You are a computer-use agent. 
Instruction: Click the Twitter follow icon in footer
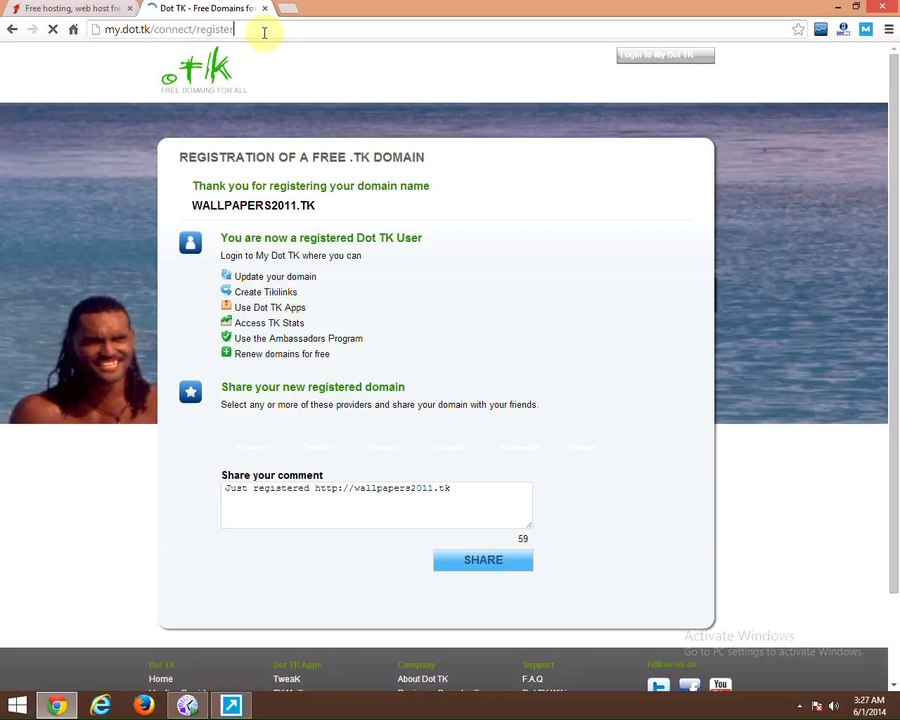coord(658,685)
